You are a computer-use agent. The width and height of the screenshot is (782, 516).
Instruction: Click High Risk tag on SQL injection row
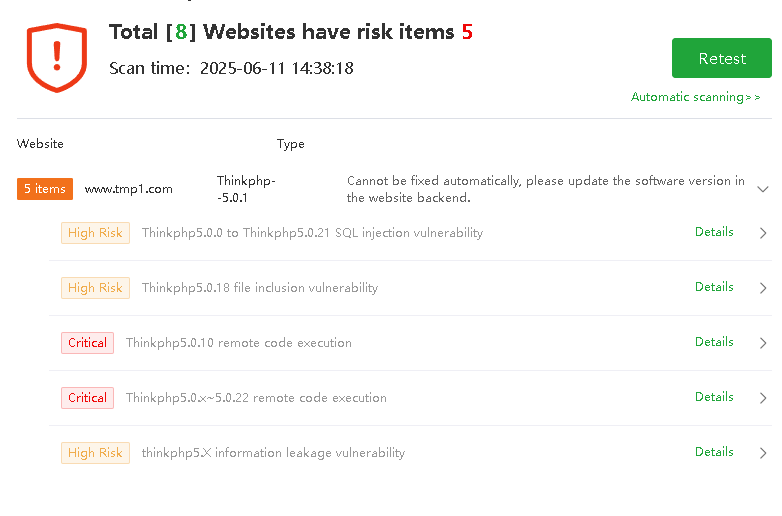[x=95, y=233]
